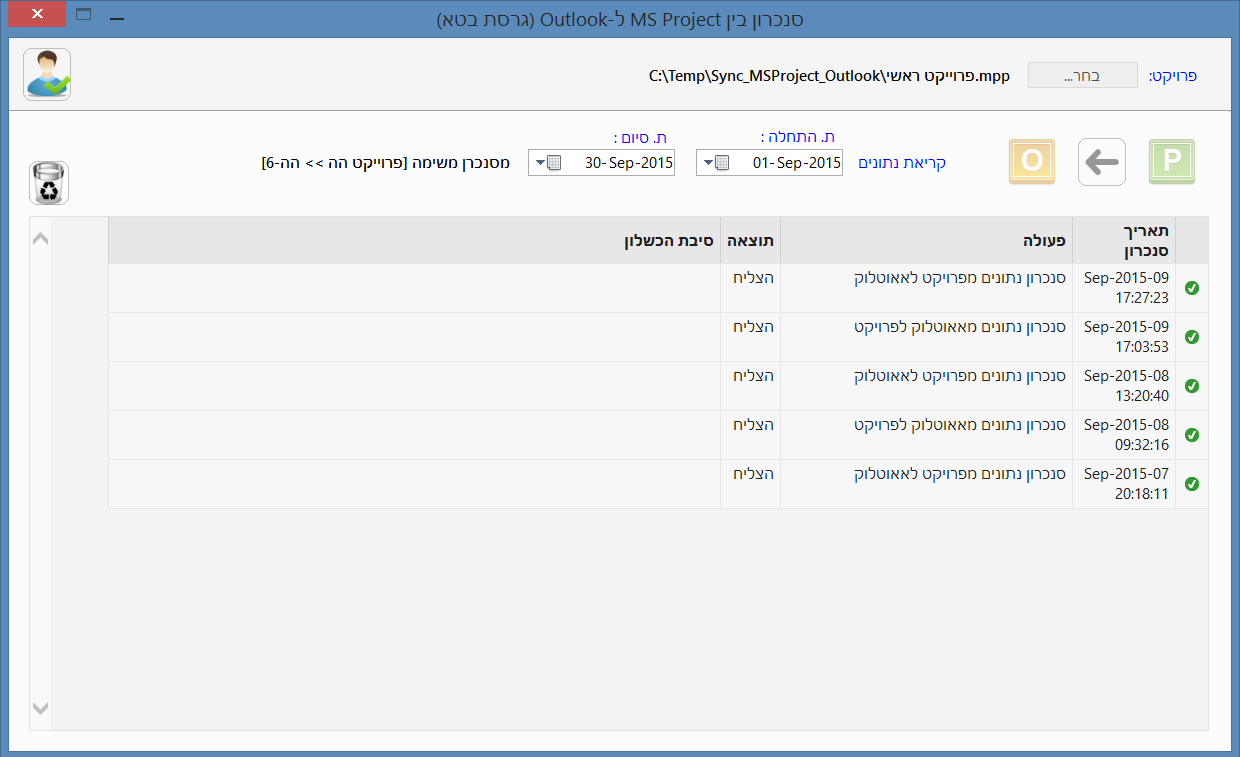Click the orange O Outlook icon
Image resolution: width=1240 pixels, height=757 pixels.
tap(1032, 162)
